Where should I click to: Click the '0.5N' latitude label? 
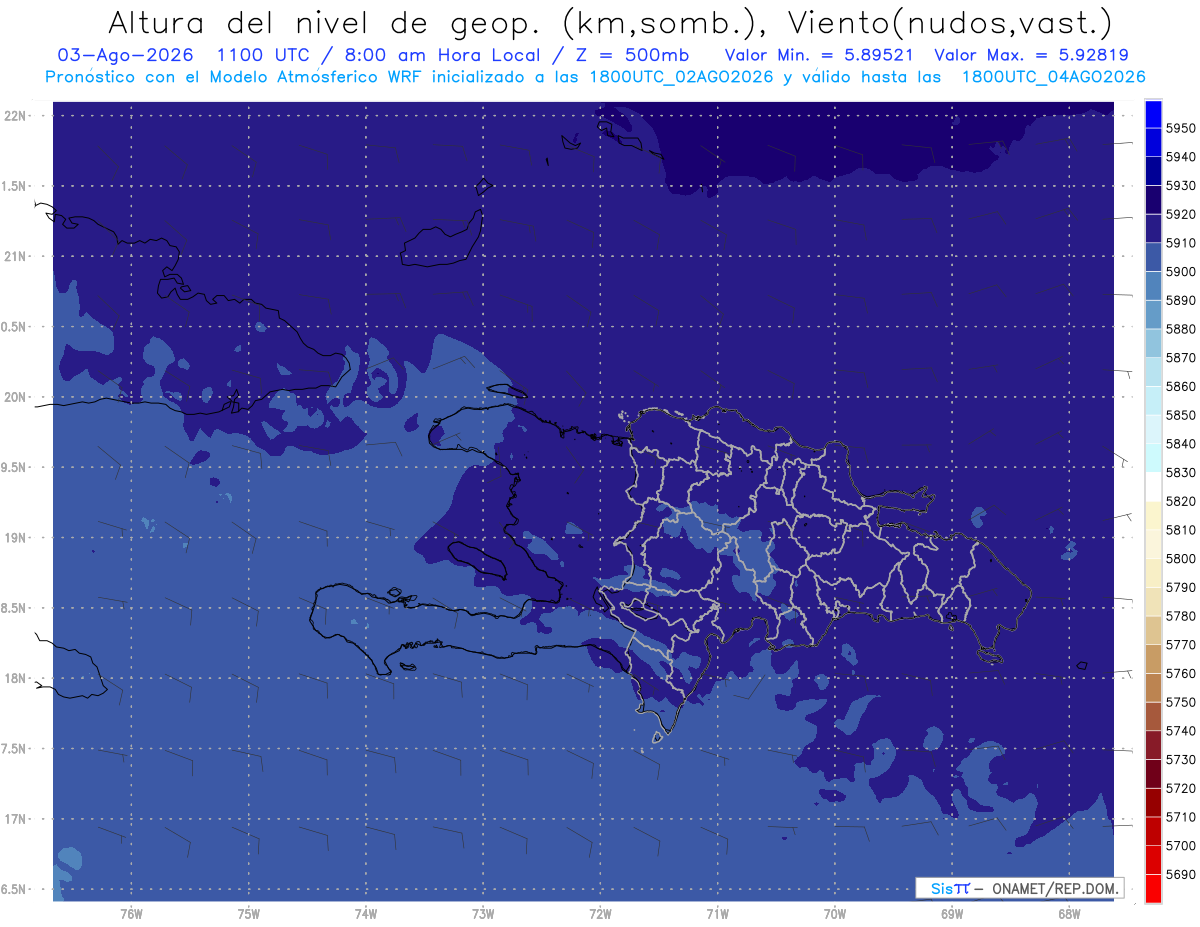point(15,327)
